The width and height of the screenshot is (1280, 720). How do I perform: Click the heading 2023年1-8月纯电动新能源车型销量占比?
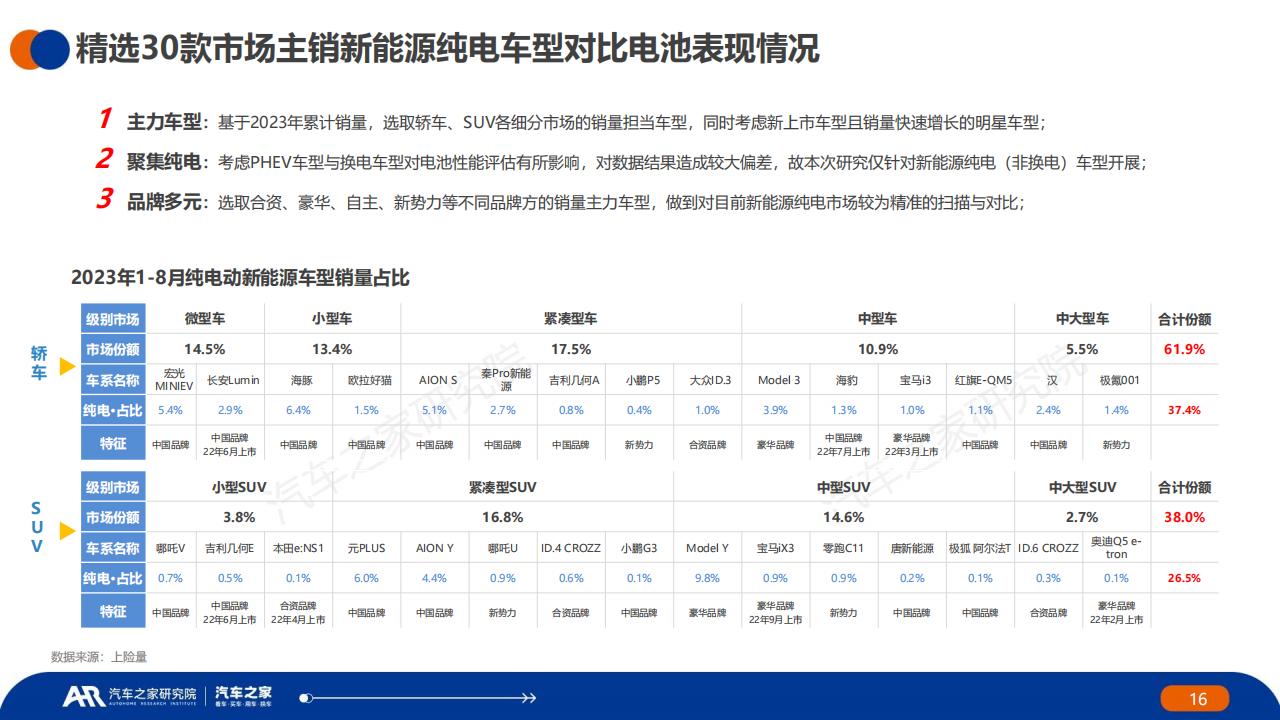click(x=240, y=278)
